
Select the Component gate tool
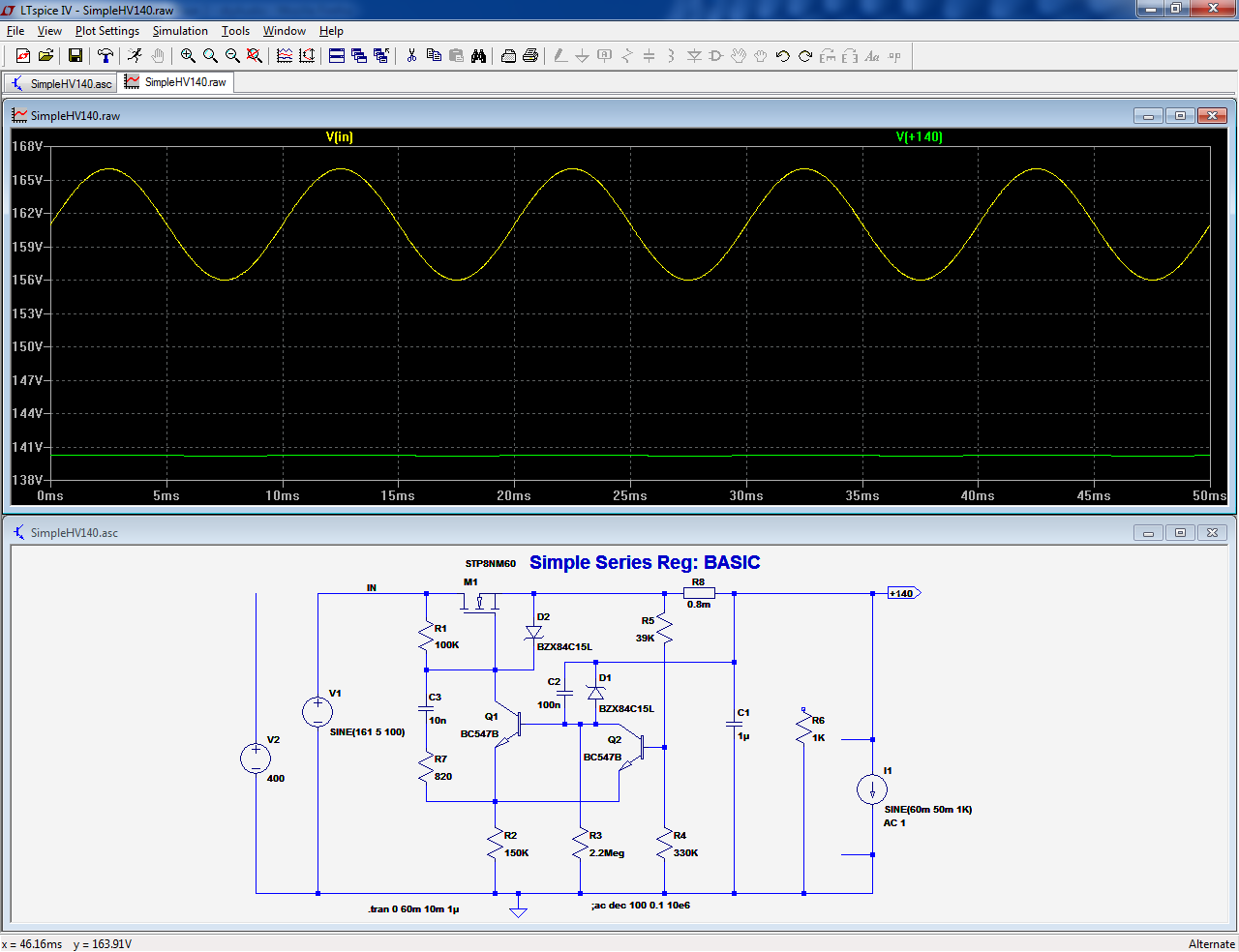click(x=716, y=56)
